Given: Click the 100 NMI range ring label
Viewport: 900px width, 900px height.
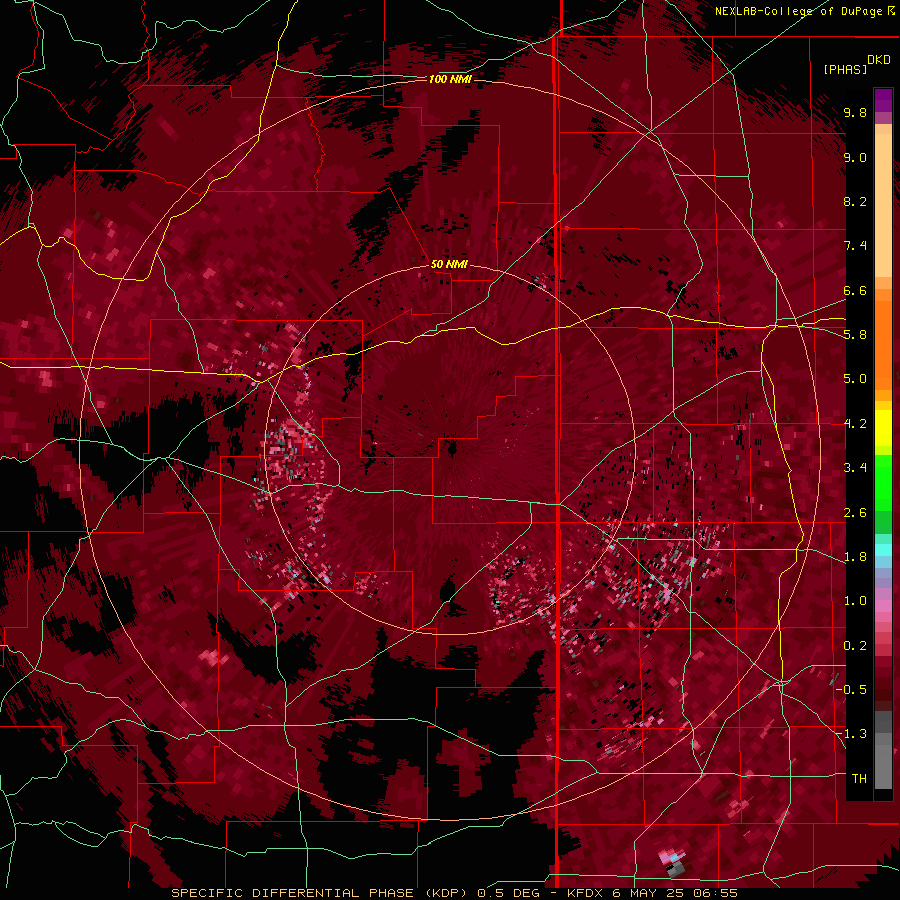Looking at the screenshot, I should pos(450,79).
